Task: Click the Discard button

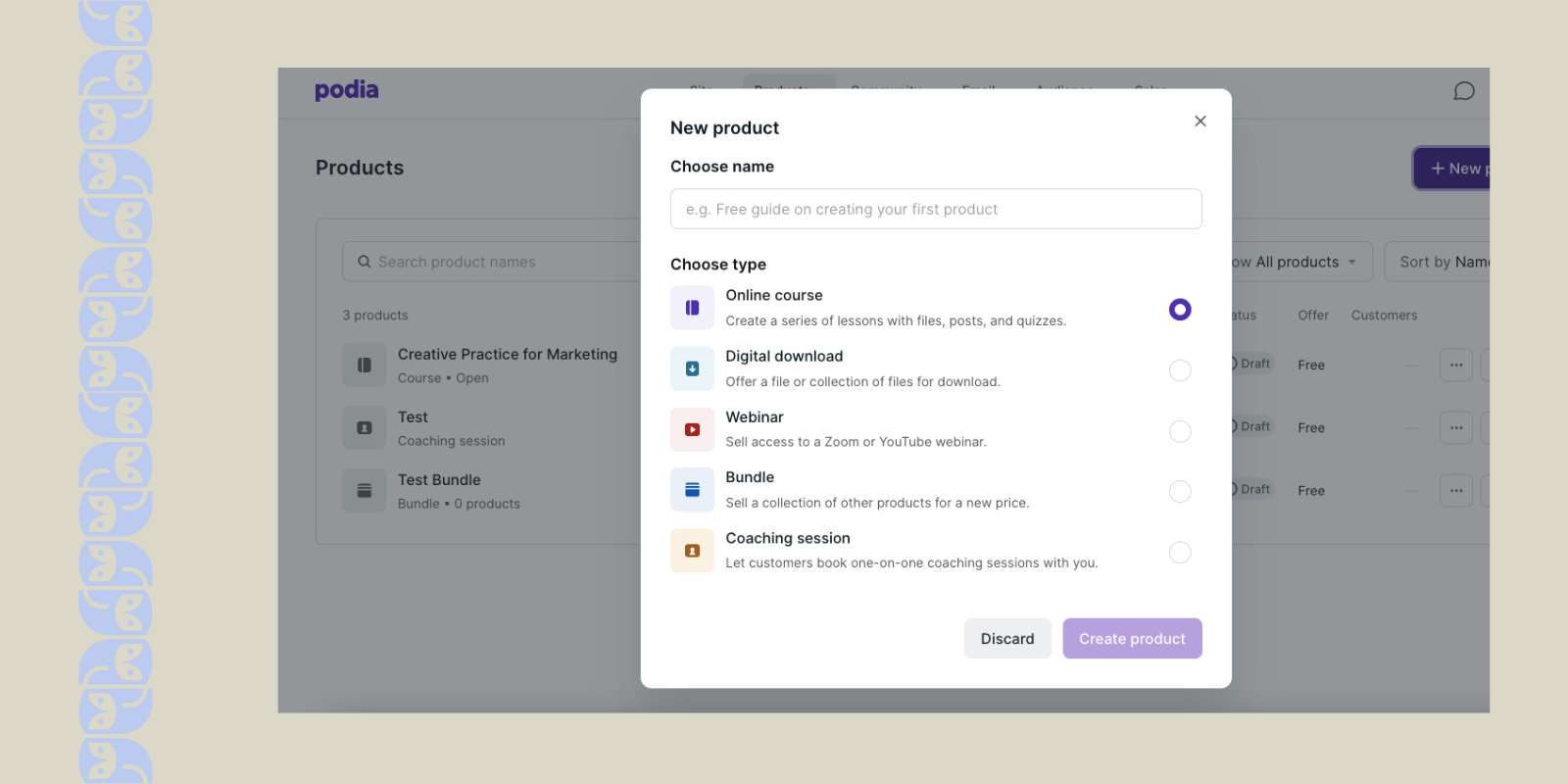Action: pyautogui.click(x=1007, y=639)
